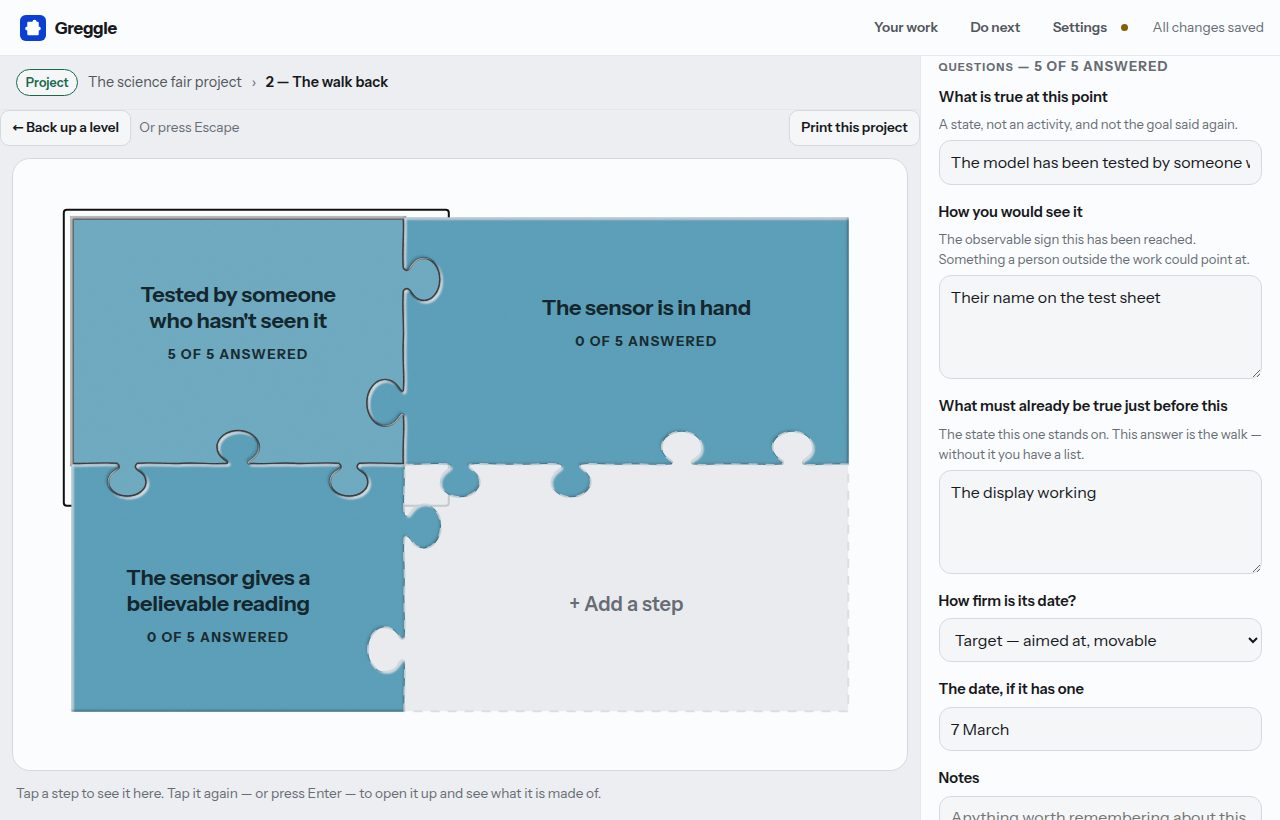Click the 'How you would see it' text area

pyautogui.click(x=1100, y=327)
